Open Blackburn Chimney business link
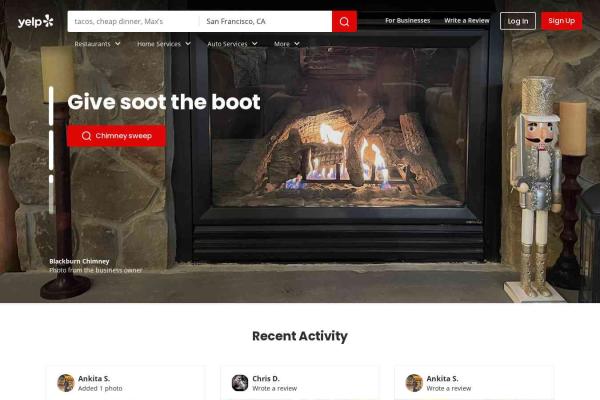600x400 pixels. (x=79, y=261)
